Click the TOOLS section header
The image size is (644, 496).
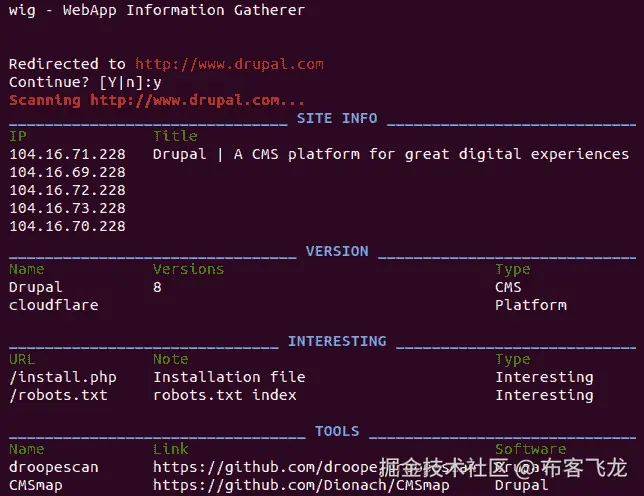[337, 431]
